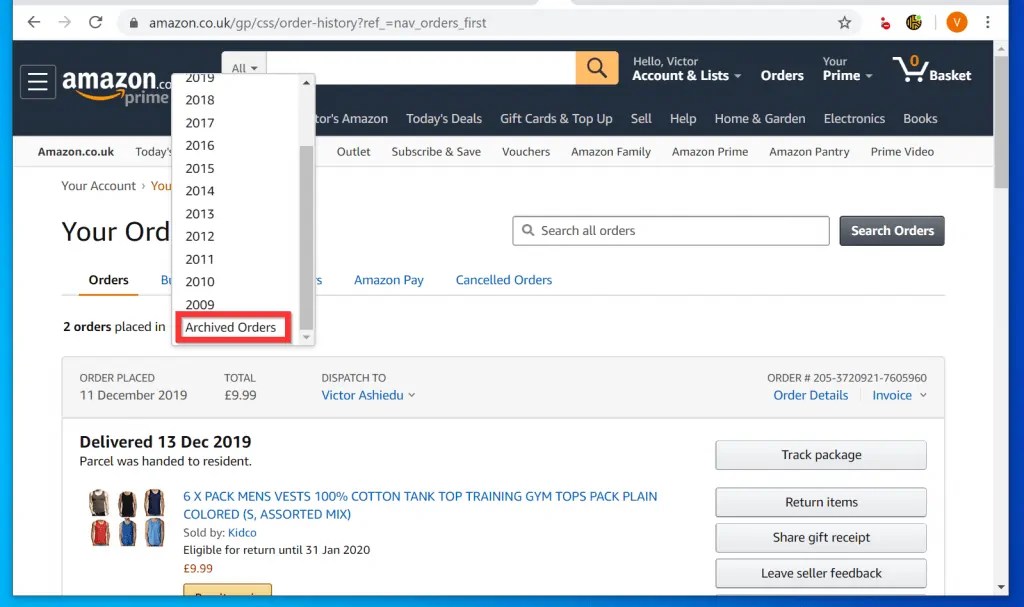Click dropdown list scroll up arrow
1024x607 pixels.
[x=306, y=82]
